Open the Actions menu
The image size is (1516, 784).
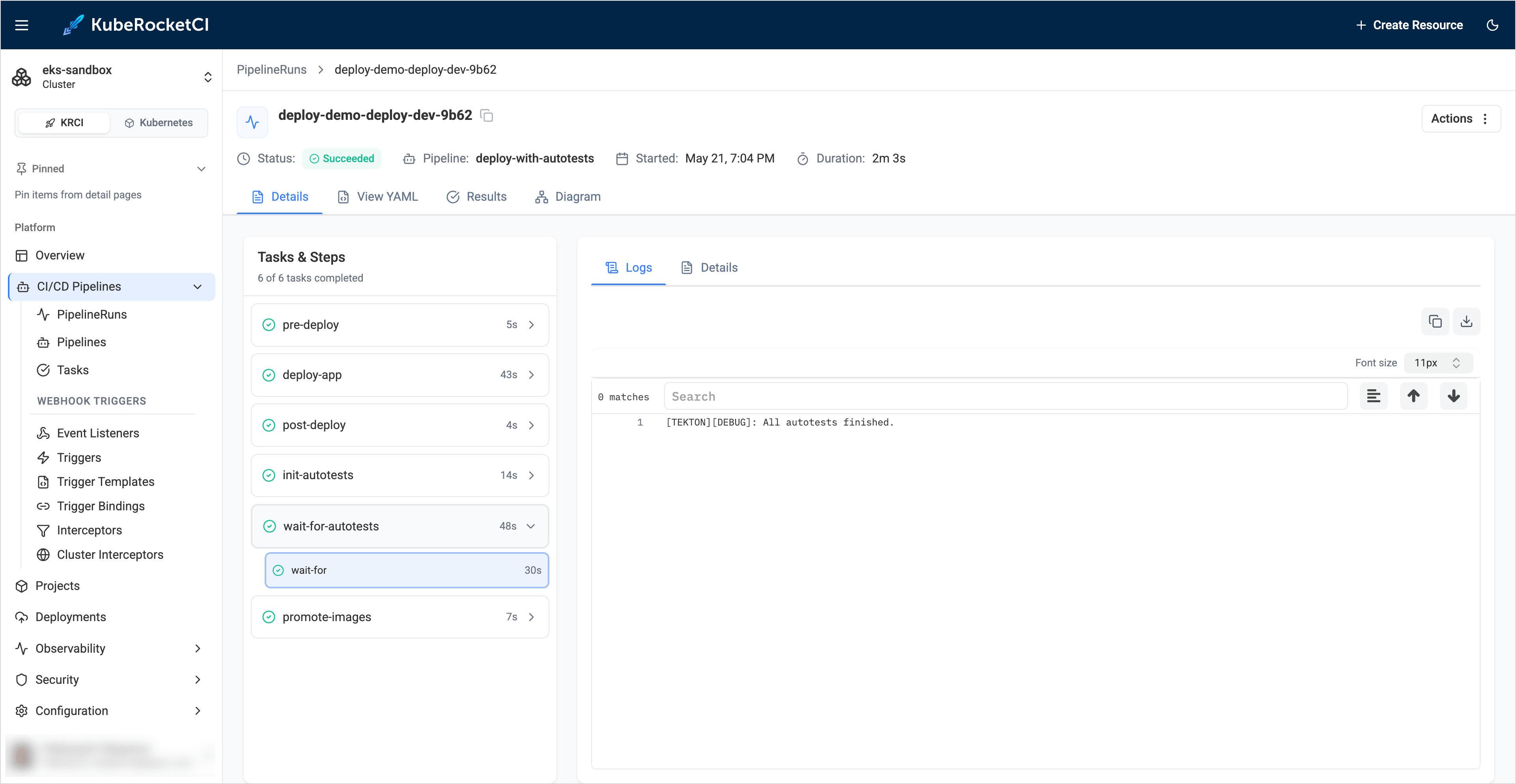1461,118
